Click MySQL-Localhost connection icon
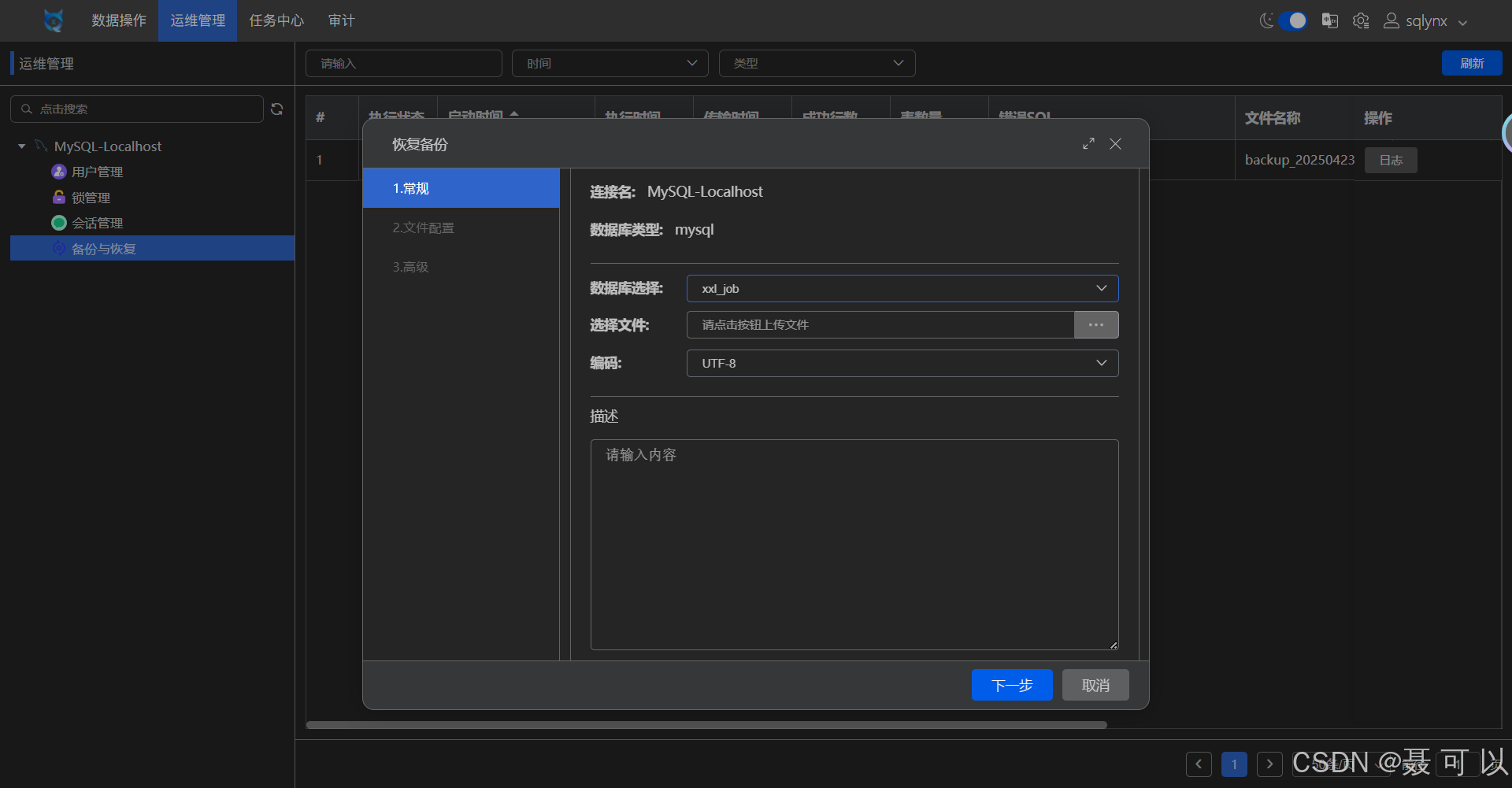The width and height of the screenshot is (1512, 788). click(42, 146)
